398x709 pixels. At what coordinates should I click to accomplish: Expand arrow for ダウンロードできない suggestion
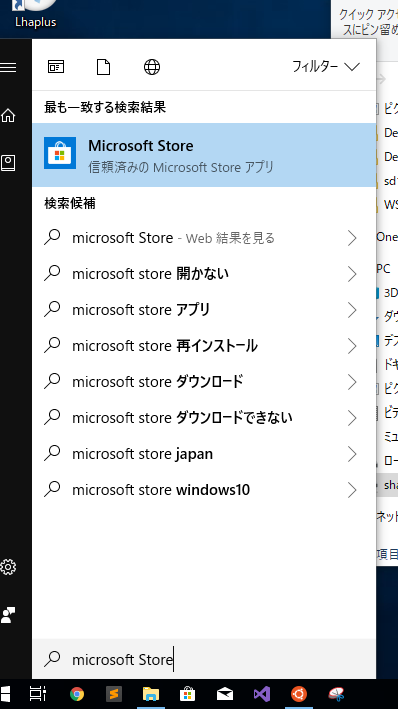tap(352, 418)
